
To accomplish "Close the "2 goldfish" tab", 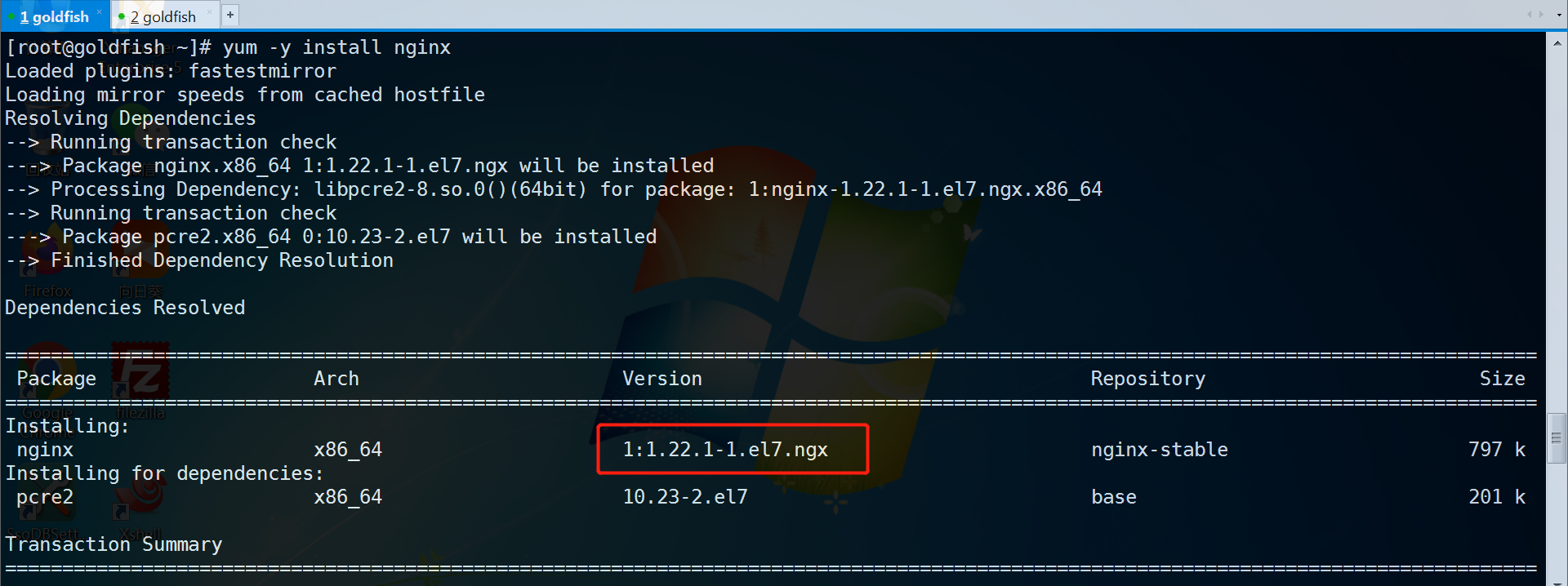I will tap(210, 12).
